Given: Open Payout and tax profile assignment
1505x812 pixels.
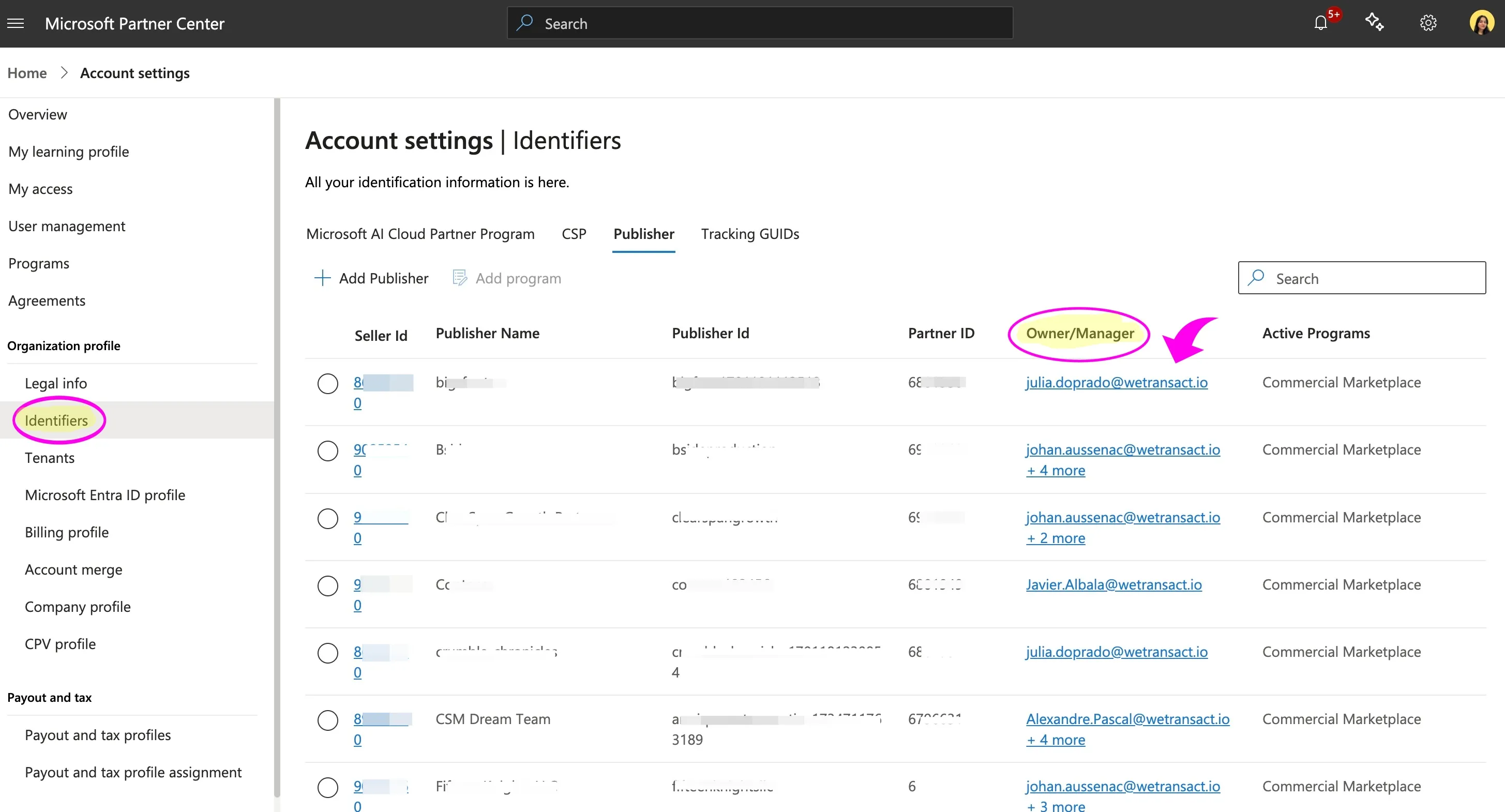Looking at the screenshot, I should click(x=133, y=773).
